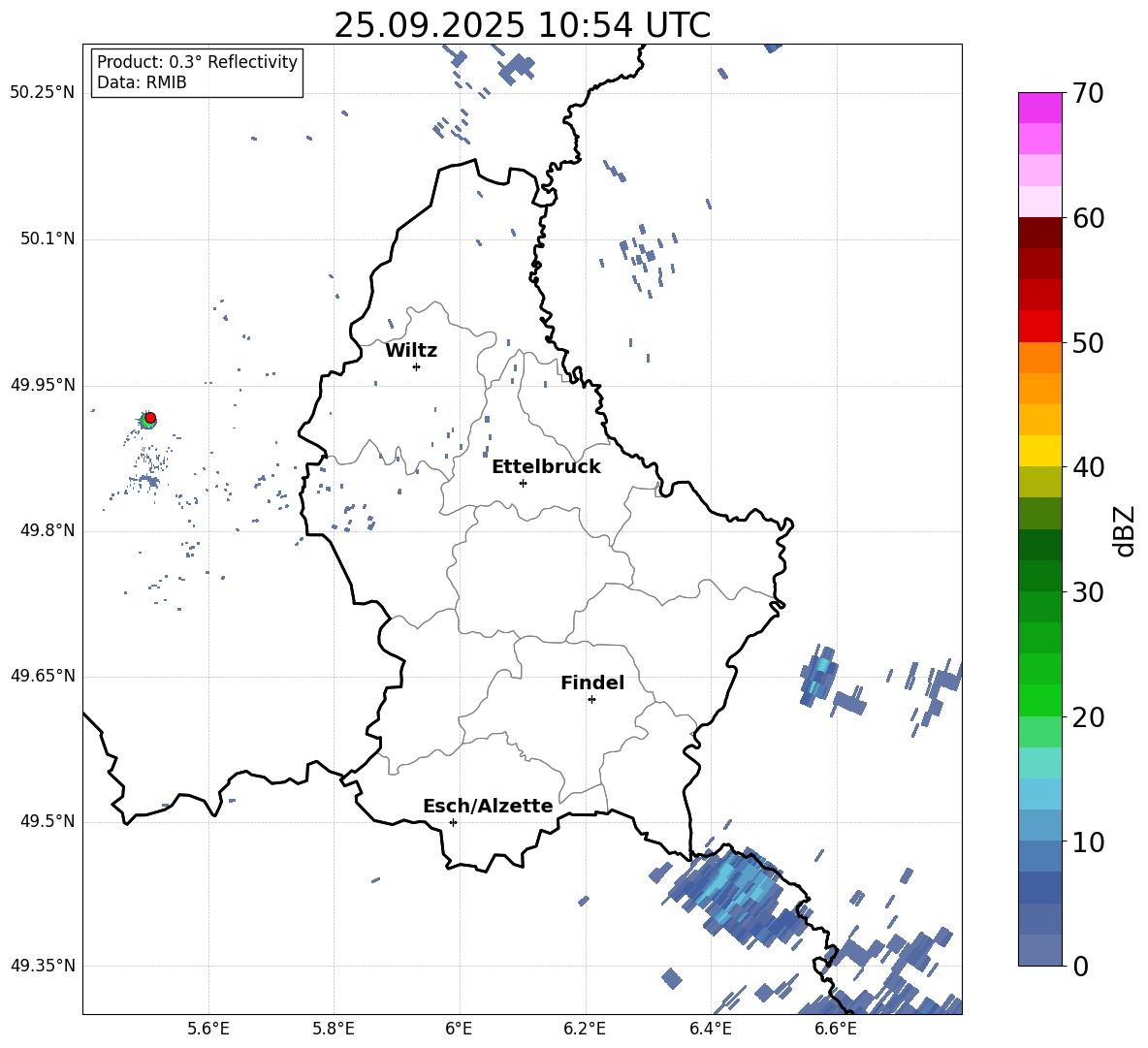
Task: Click the 49.5°N latitude tick label
Action: click(x=48, y=821)
